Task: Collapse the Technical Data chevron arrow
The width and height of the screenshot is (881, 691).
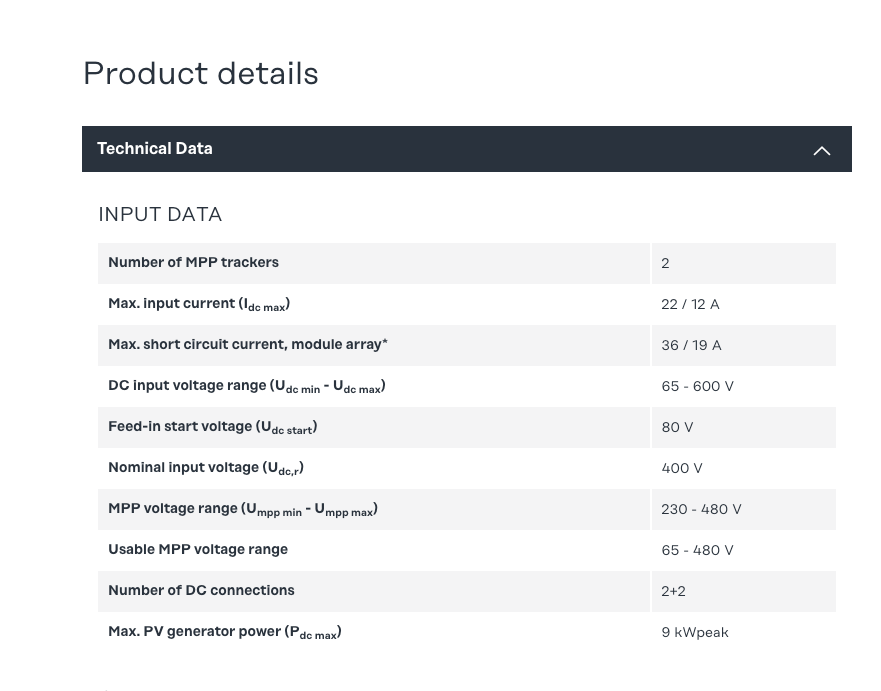Action: (x=821, y=150)
